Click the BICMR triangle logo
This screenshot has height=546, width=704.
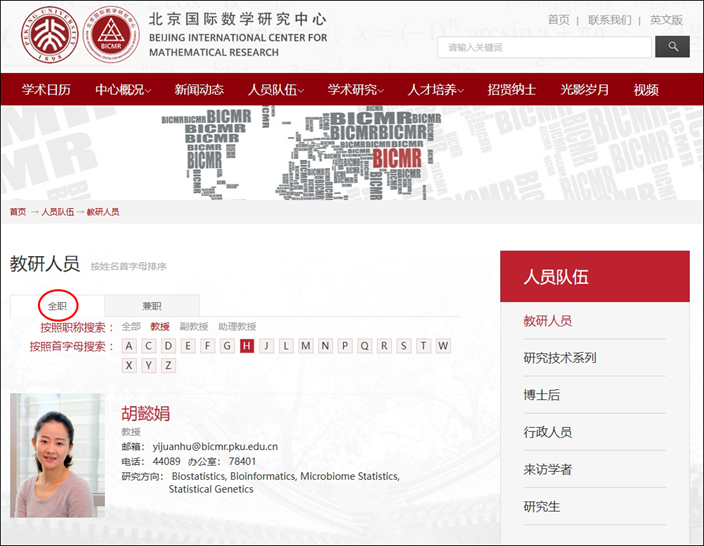(111, 35)
